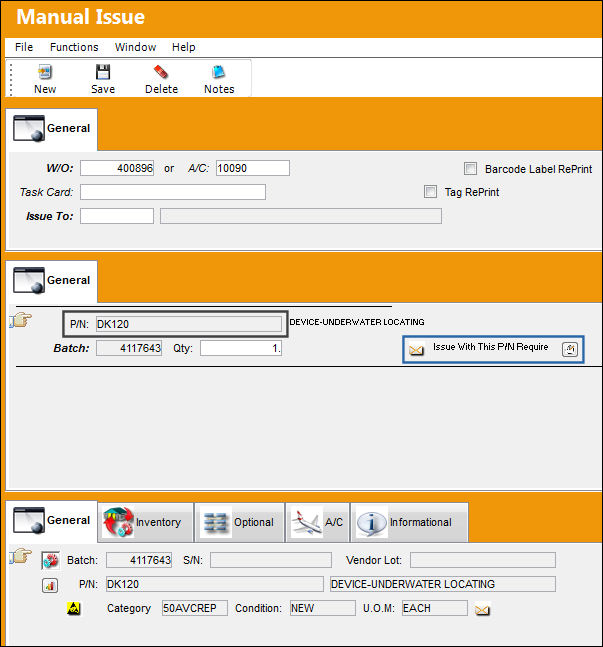Click the Inventory tab icon
Image resolution: width=603 pixels, height=647 pixels.
tap(118, 522)
